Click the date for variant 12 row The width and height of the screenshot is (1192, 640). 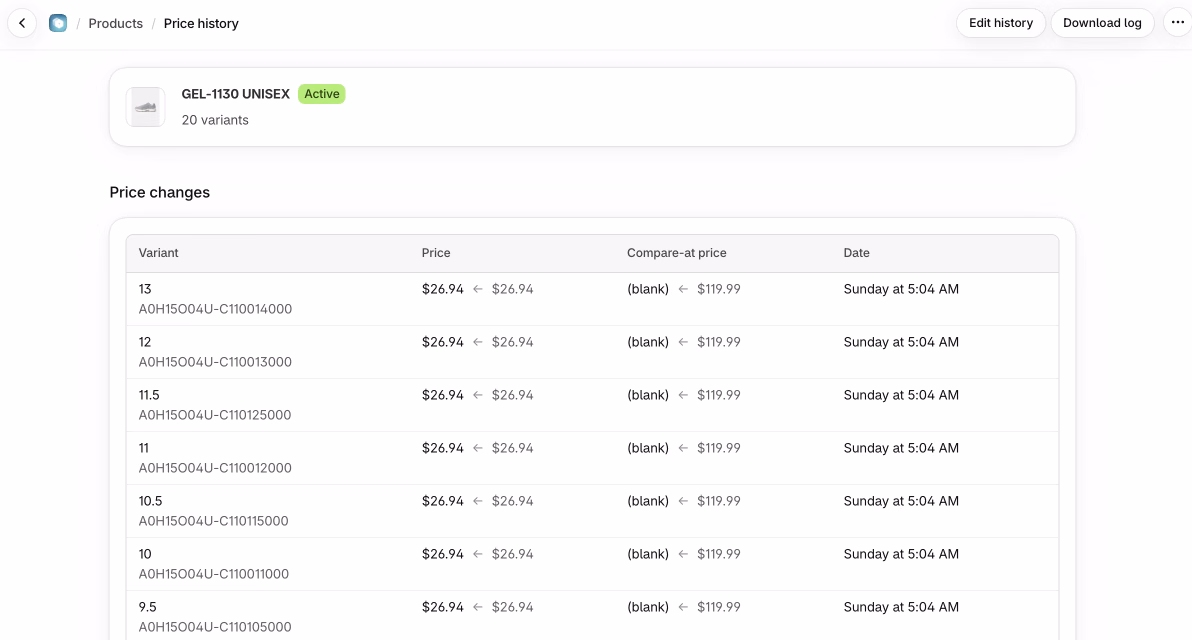coord(901,342)
